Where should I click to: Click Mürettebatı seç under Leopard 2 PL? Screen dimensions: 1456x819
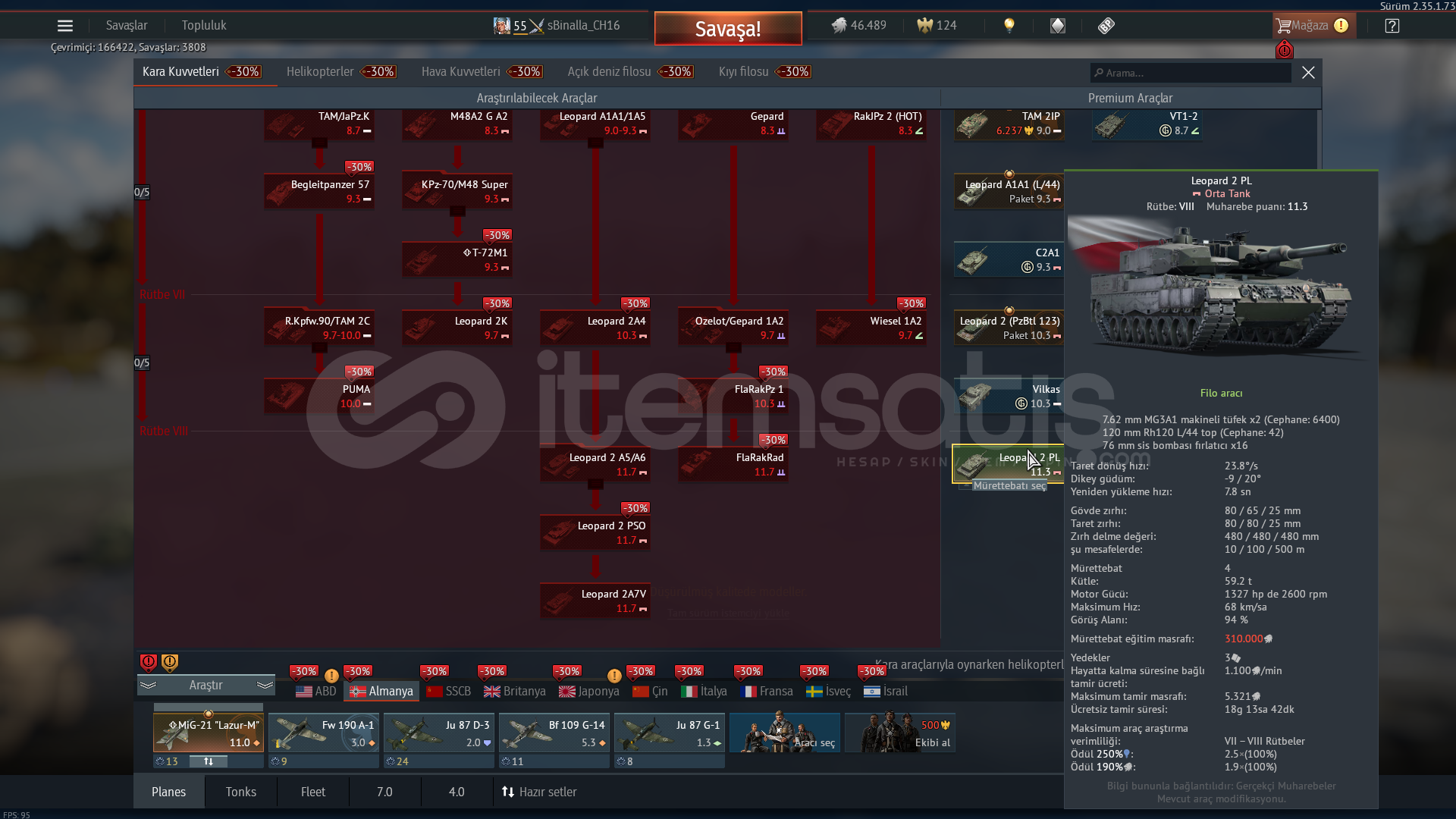1009,486
